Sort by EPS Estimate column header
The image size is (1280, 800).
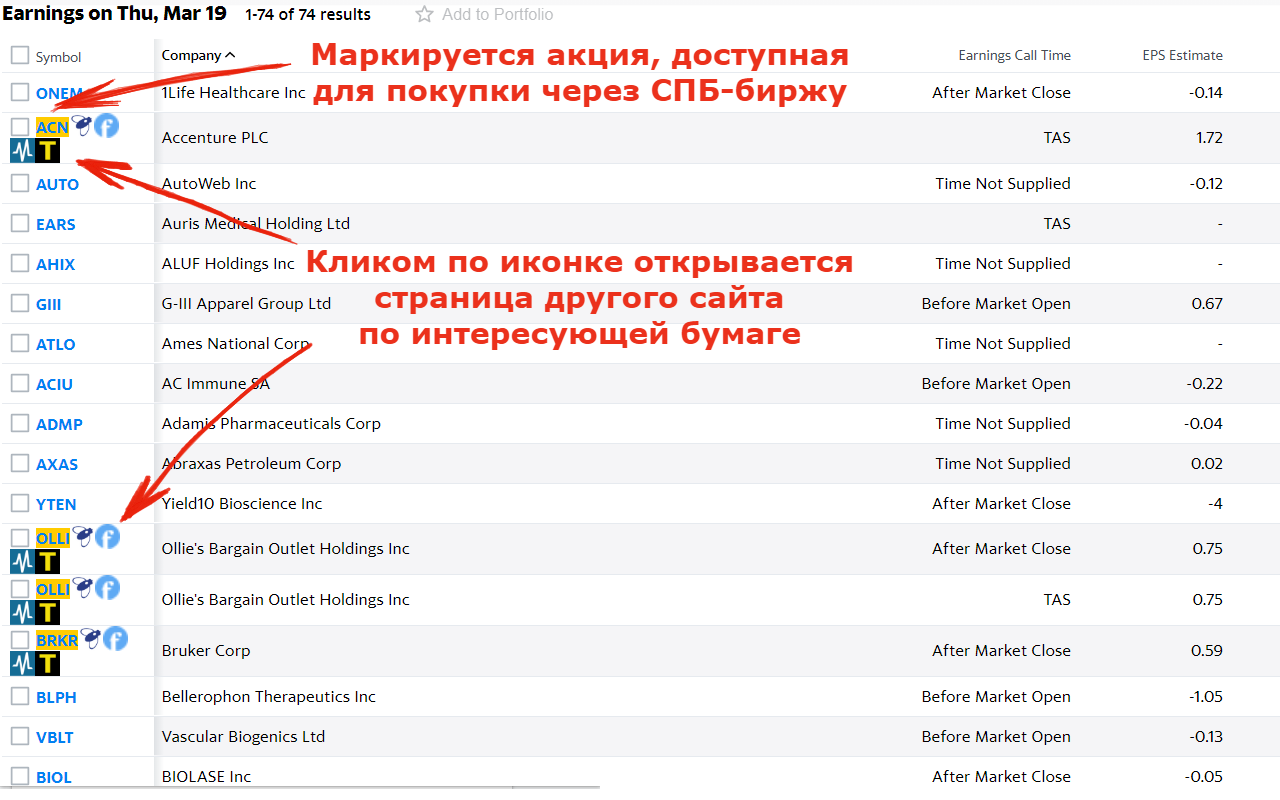pos(1183,56)
